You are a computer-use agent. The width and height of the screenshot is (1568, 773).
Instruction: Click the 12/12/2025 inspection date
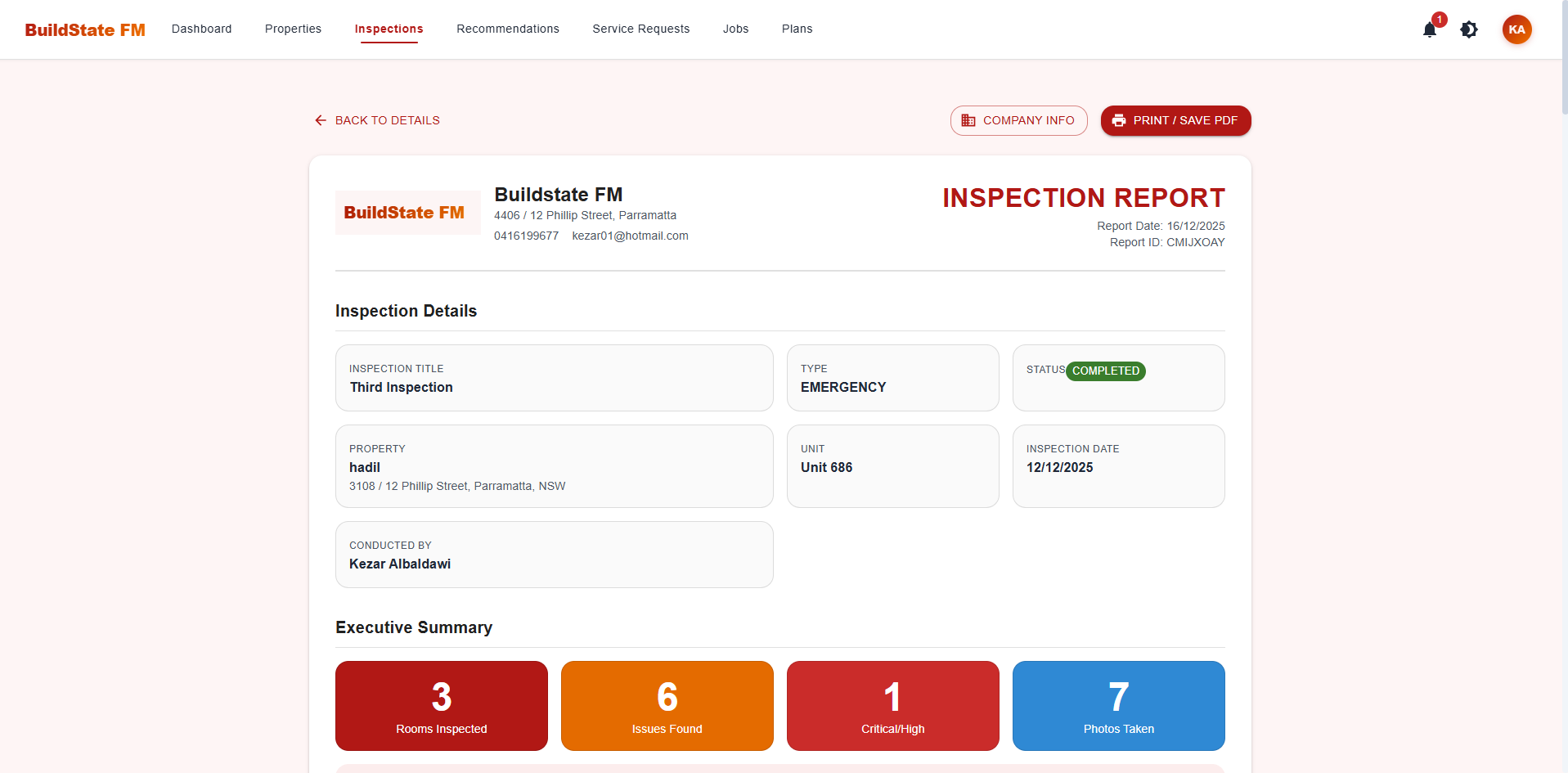point(1059,467)
